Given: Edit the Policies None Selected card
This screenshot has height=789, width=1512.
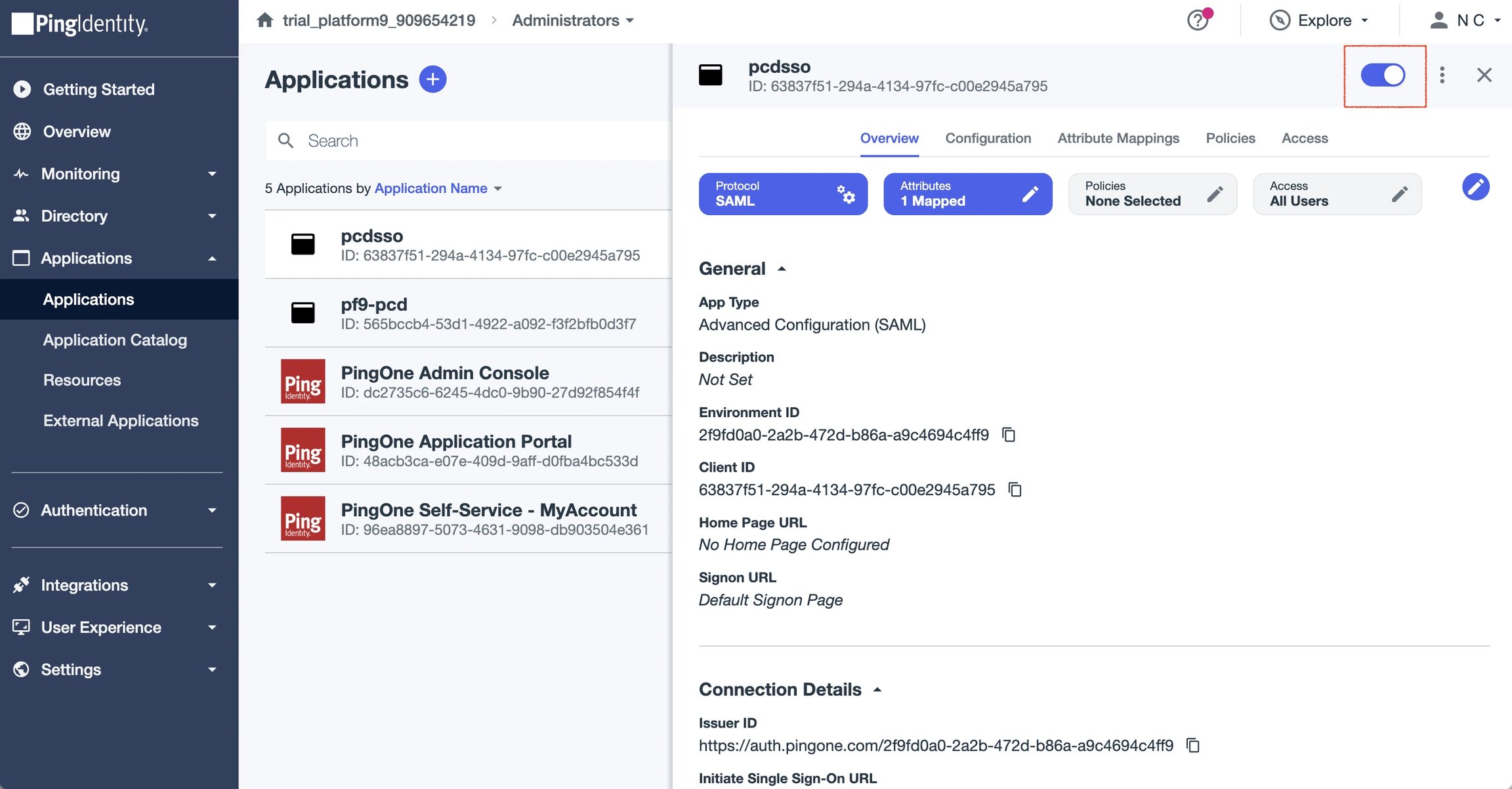Looking at the screenshot, I should (1152, 194).
